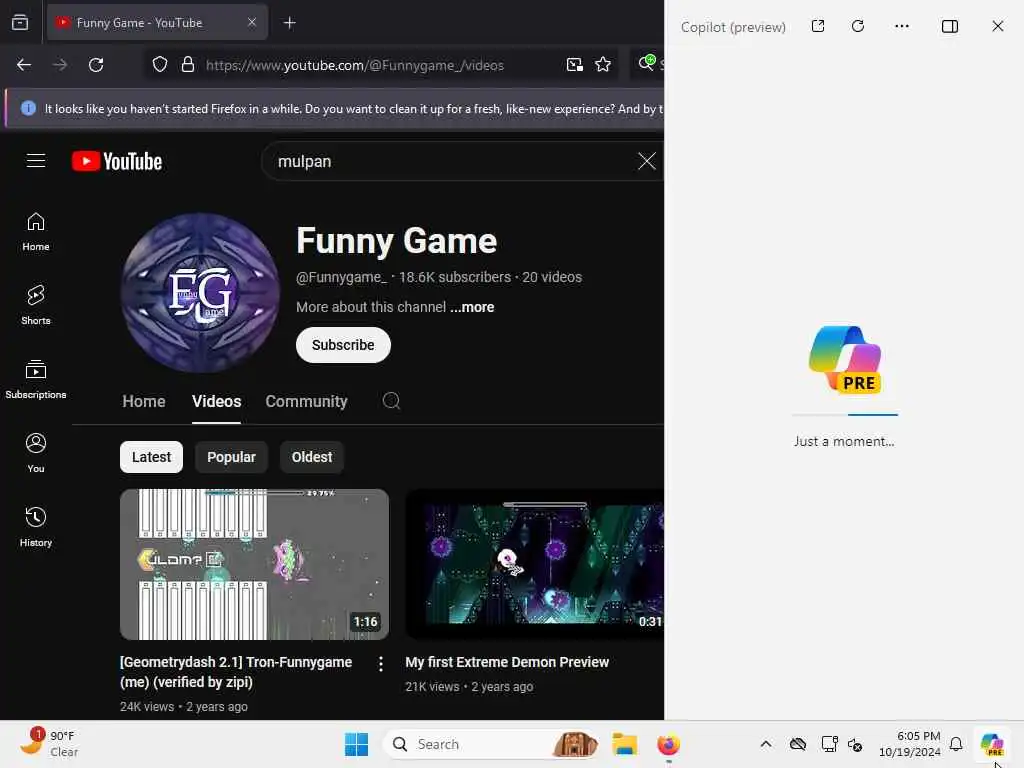The width and height of the screenshot is (1024, 768).
Task: Switch to Firefox in the taskbar
Action: click(668, 744)
